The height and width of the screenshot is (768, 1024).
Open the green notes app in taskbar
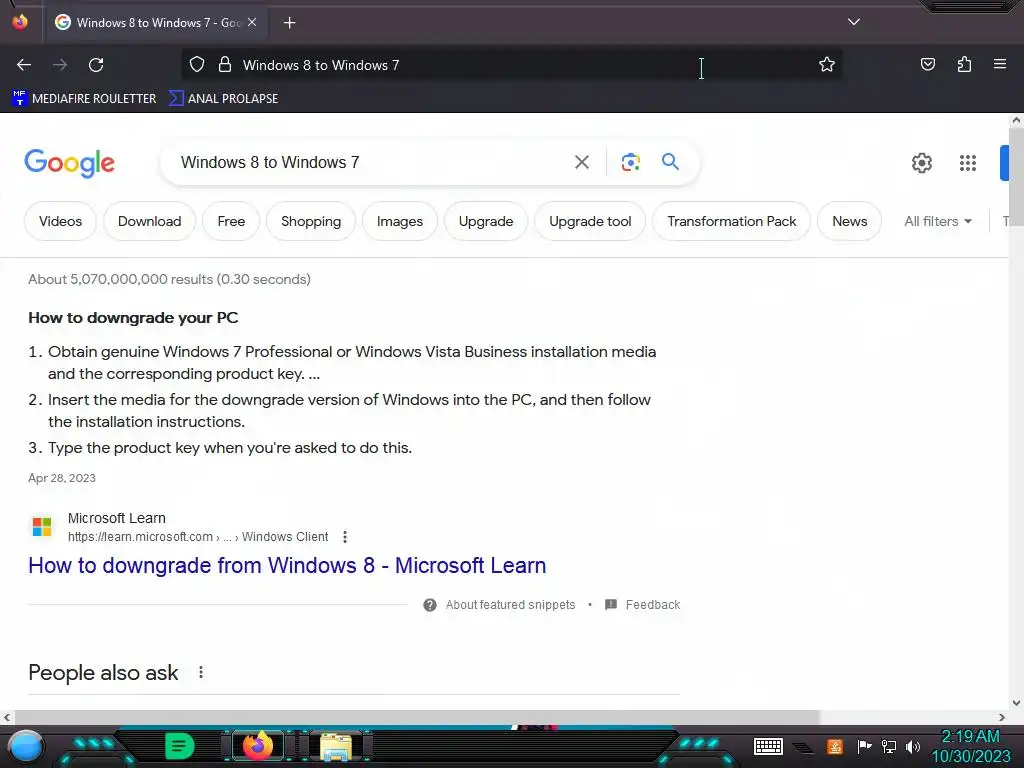[x=179, y=745]
